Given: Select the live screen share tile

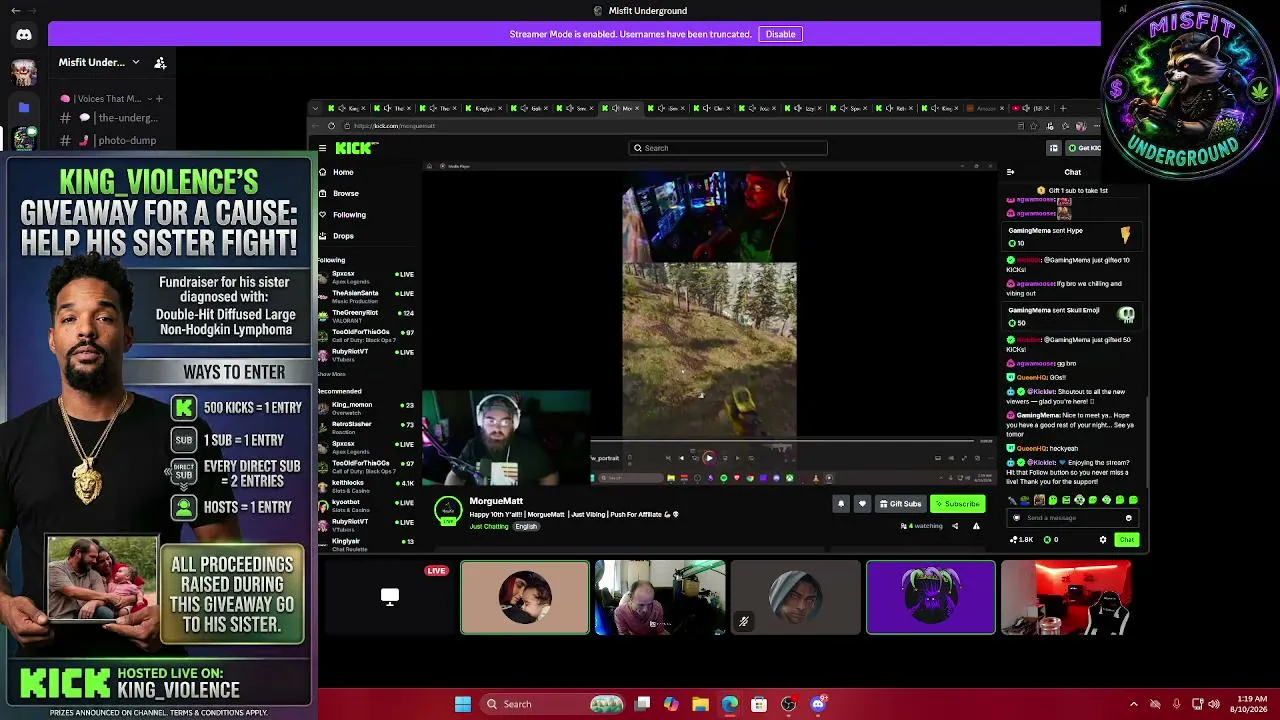Looking at the screenshot, I should [390, 598].
